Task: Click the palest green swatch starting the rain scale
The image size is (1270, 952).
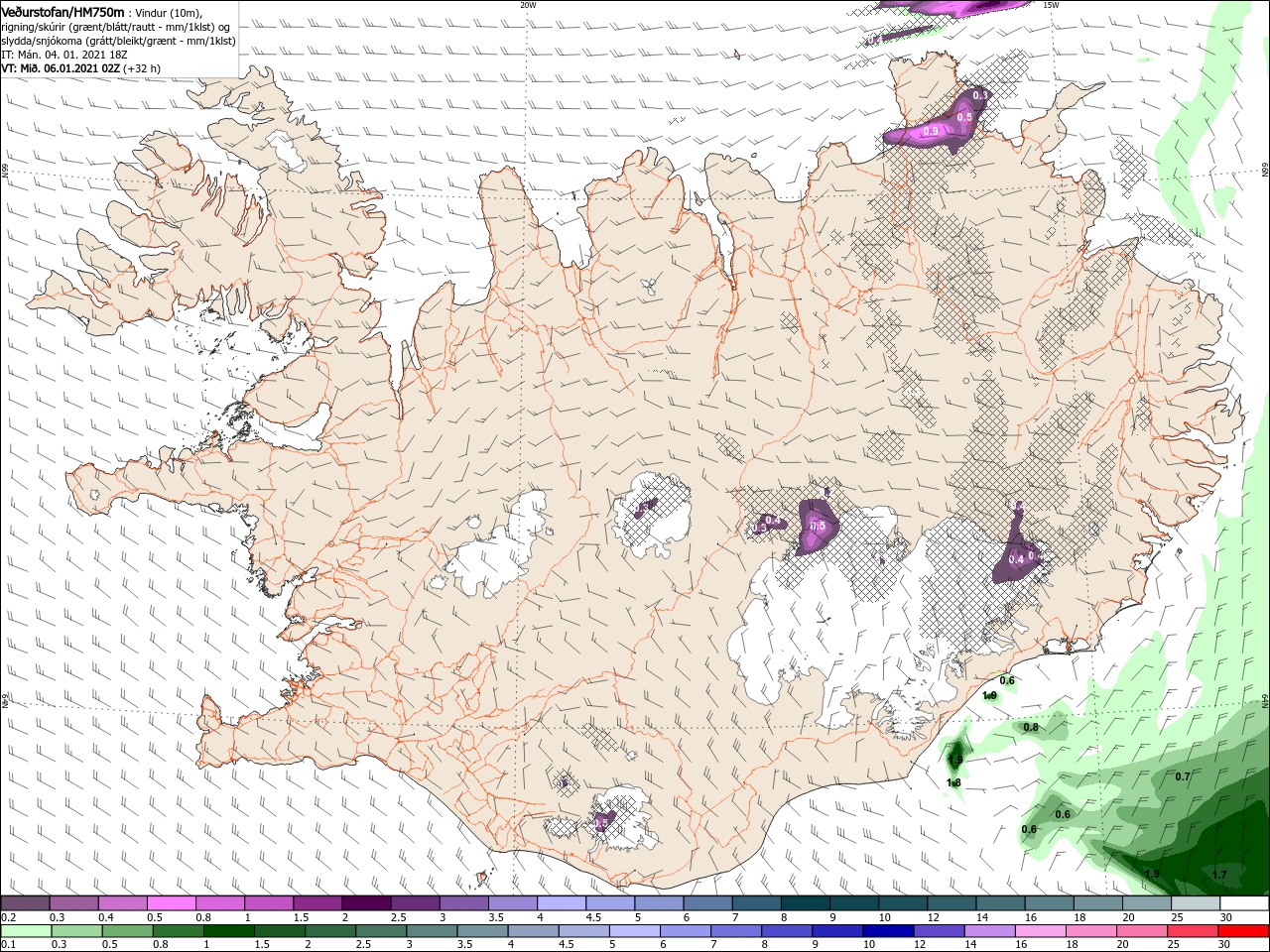Action: tap(26, 931)
